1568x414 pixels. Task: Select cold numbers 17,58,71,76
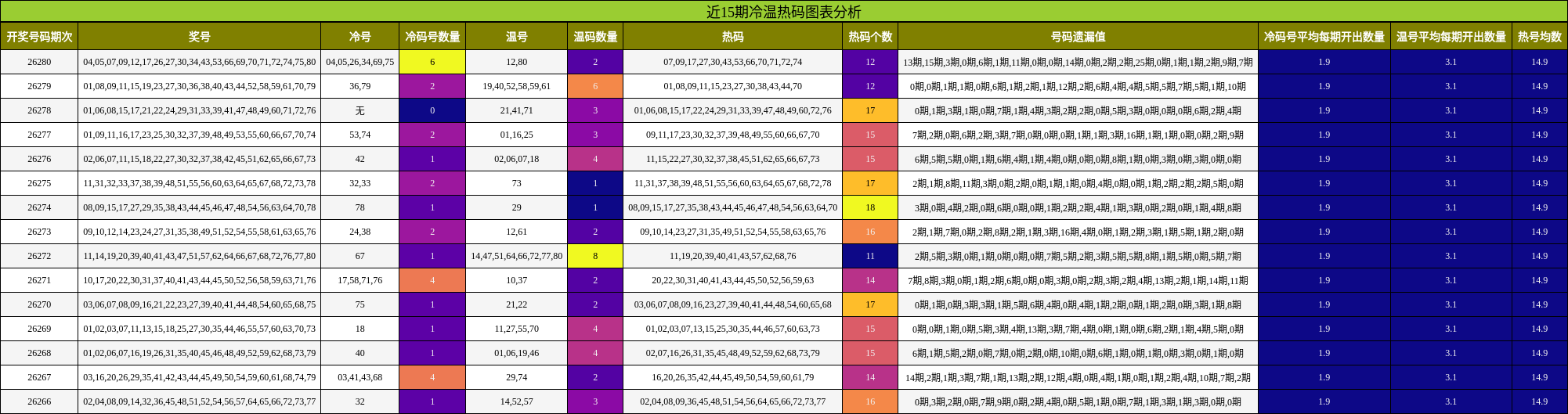click(x=360, y=280)
